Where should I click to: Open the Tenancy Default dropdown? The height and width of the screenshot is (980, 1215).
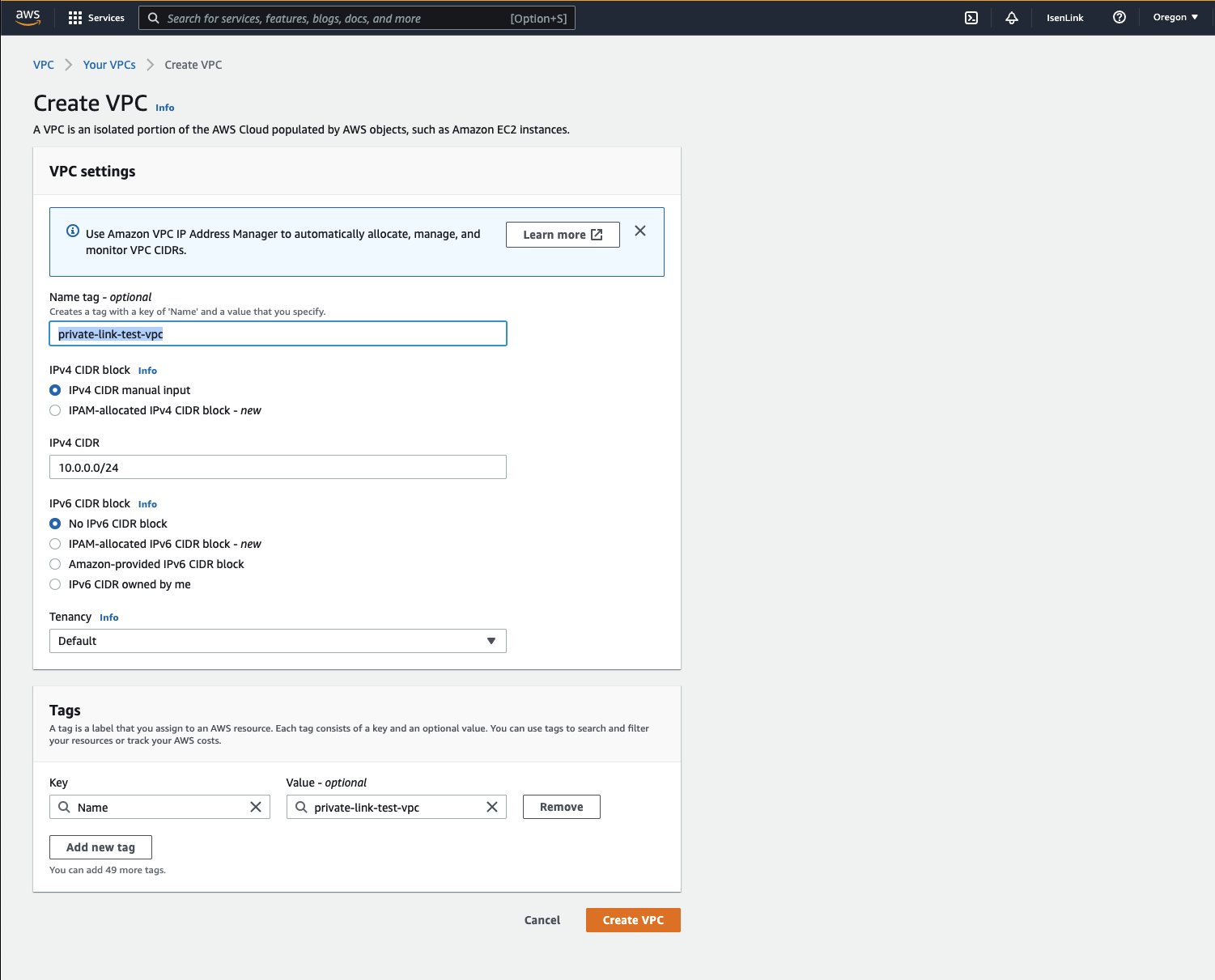278,641
